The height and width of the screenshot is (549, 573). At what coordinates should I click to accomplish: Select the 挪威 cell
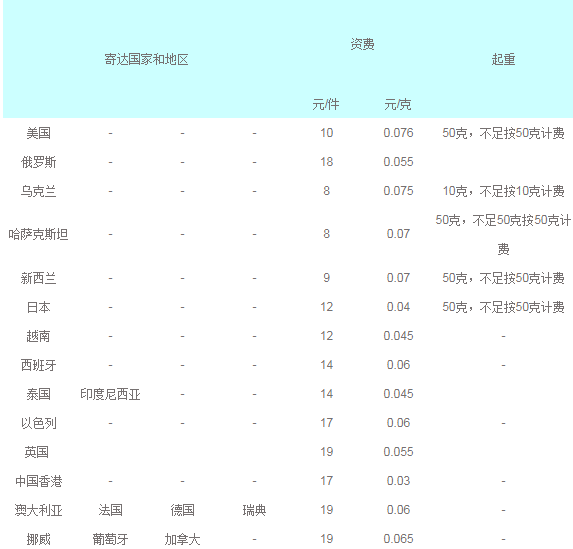pos(38,539)
